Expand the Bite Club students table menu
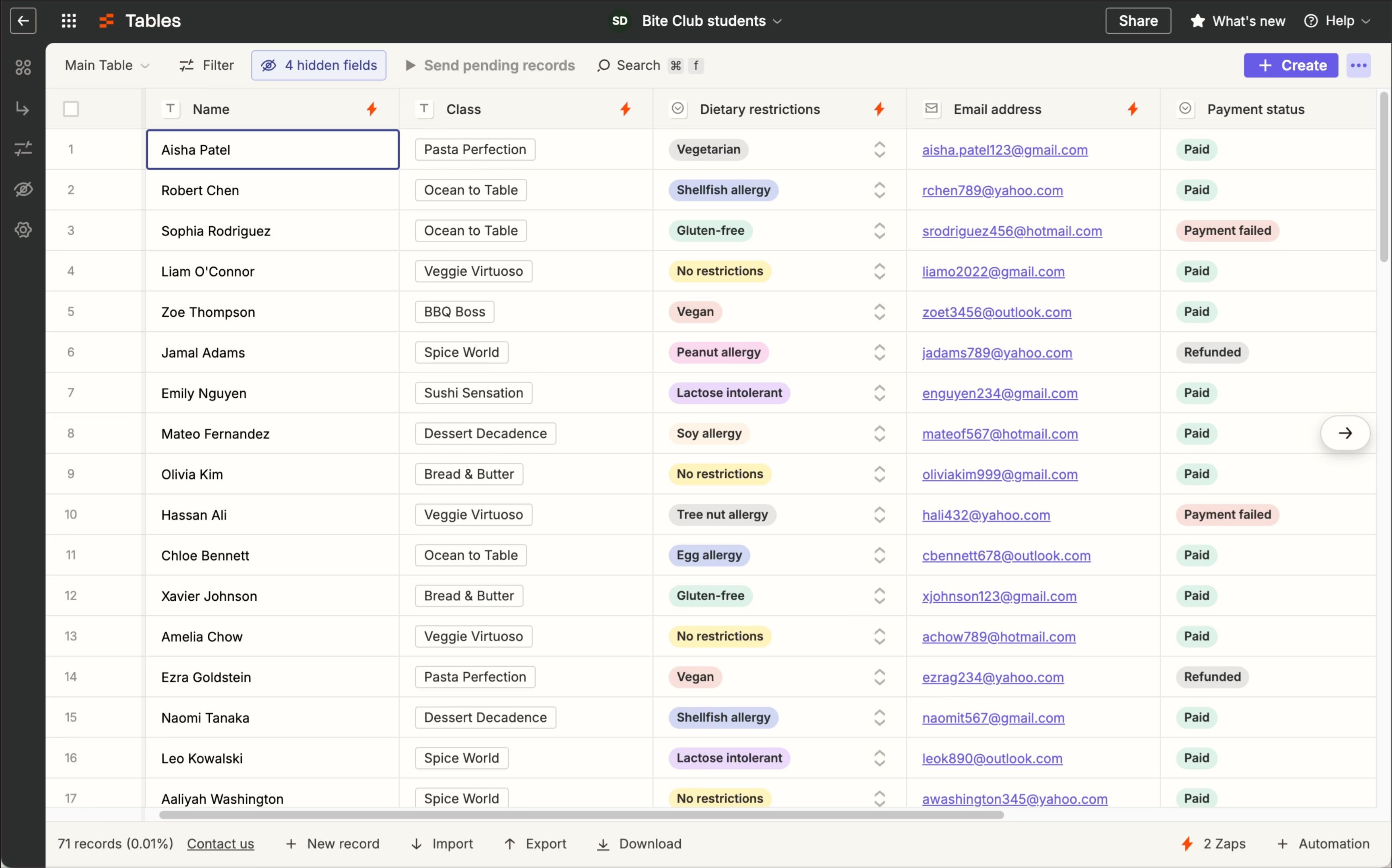 pos(778,20)
